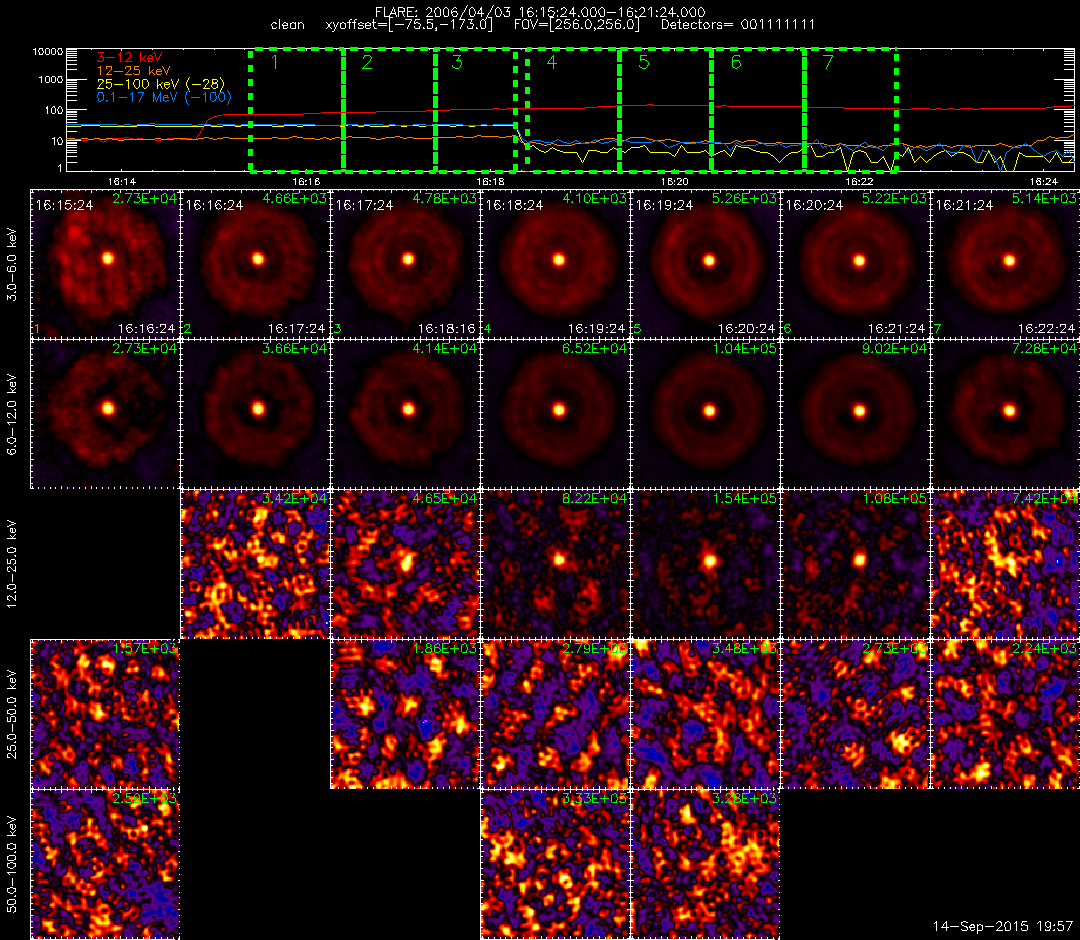Click the 25.0-50.0 keV row label

(12, 715)
